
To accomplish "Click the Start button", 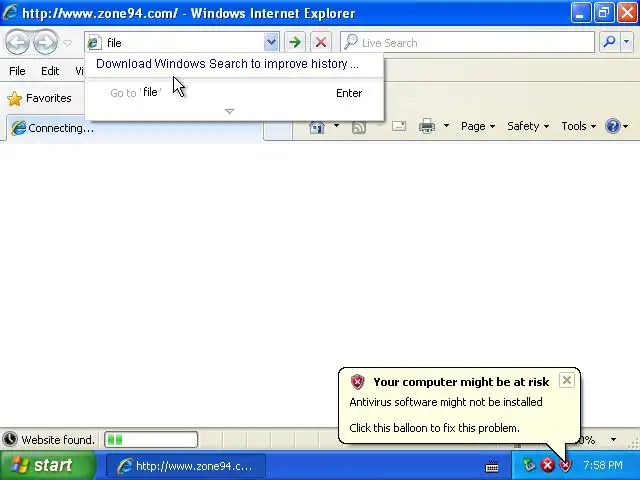I will 47,465.
